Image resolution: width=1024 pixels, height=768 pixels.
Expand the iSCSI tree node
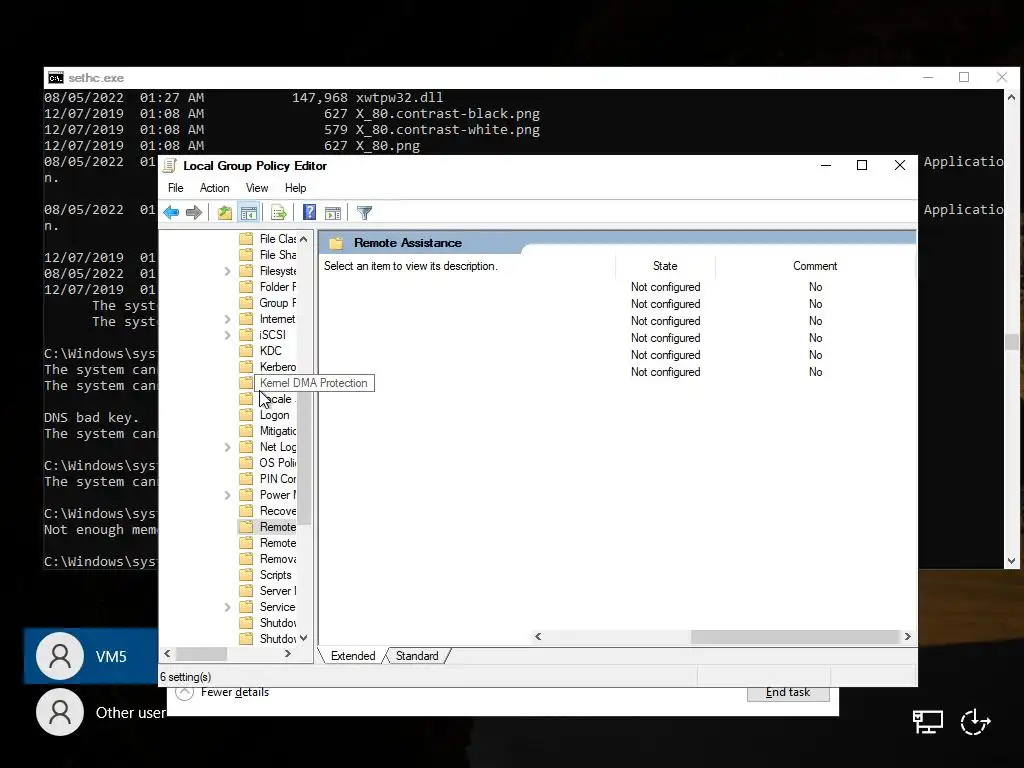click(x=227, y=335)
